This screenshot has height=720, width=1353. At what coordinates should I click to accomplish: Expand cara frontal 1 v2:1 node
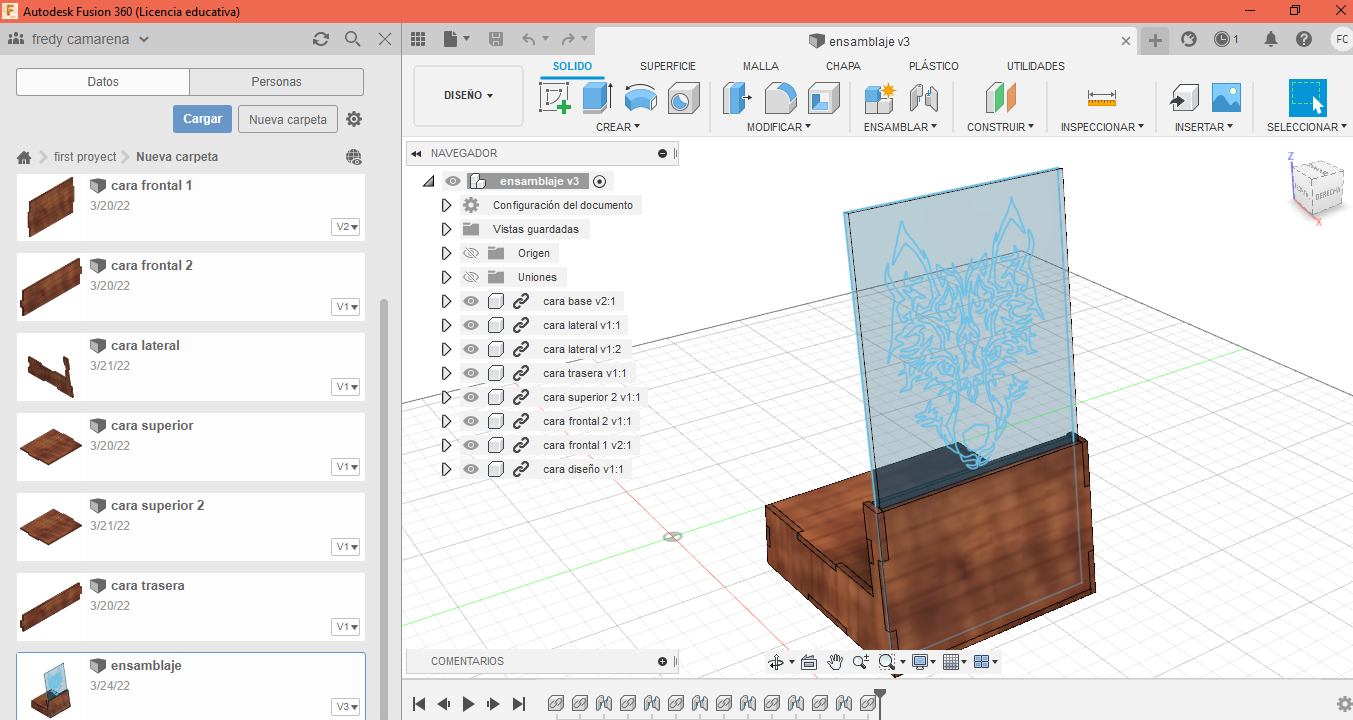(447, 445)
